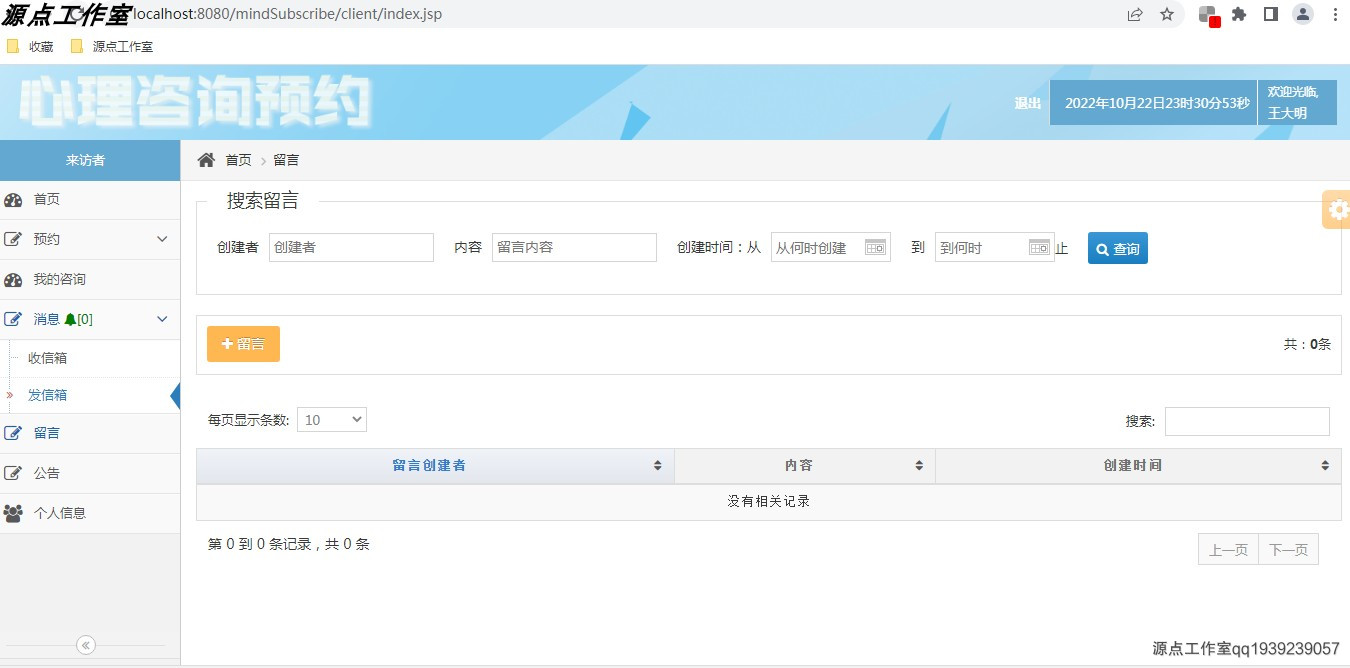The width and height of the screenshot is (1350, 668).
Task: Click the green bell icon next to 消息
Action: [73, 319]
